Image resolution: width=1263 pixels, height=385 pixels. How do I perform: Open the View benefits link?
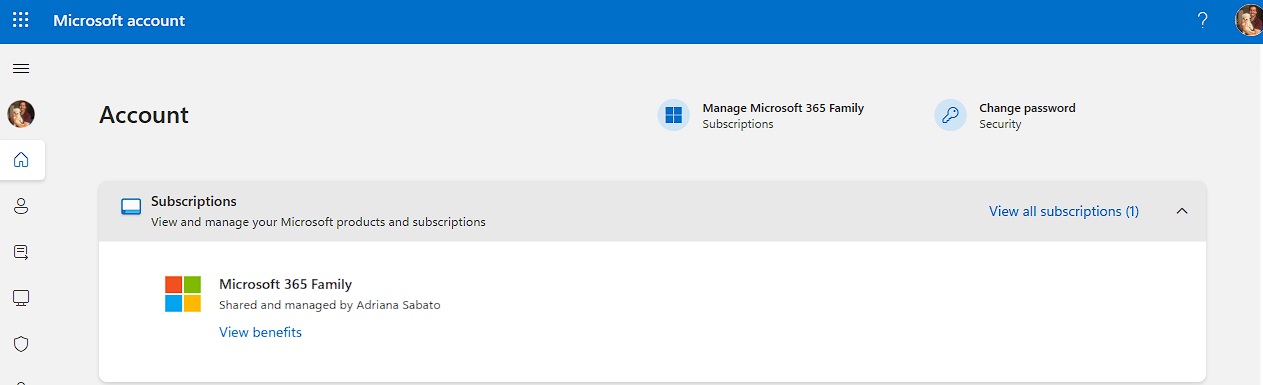click(x=260, y=332)
